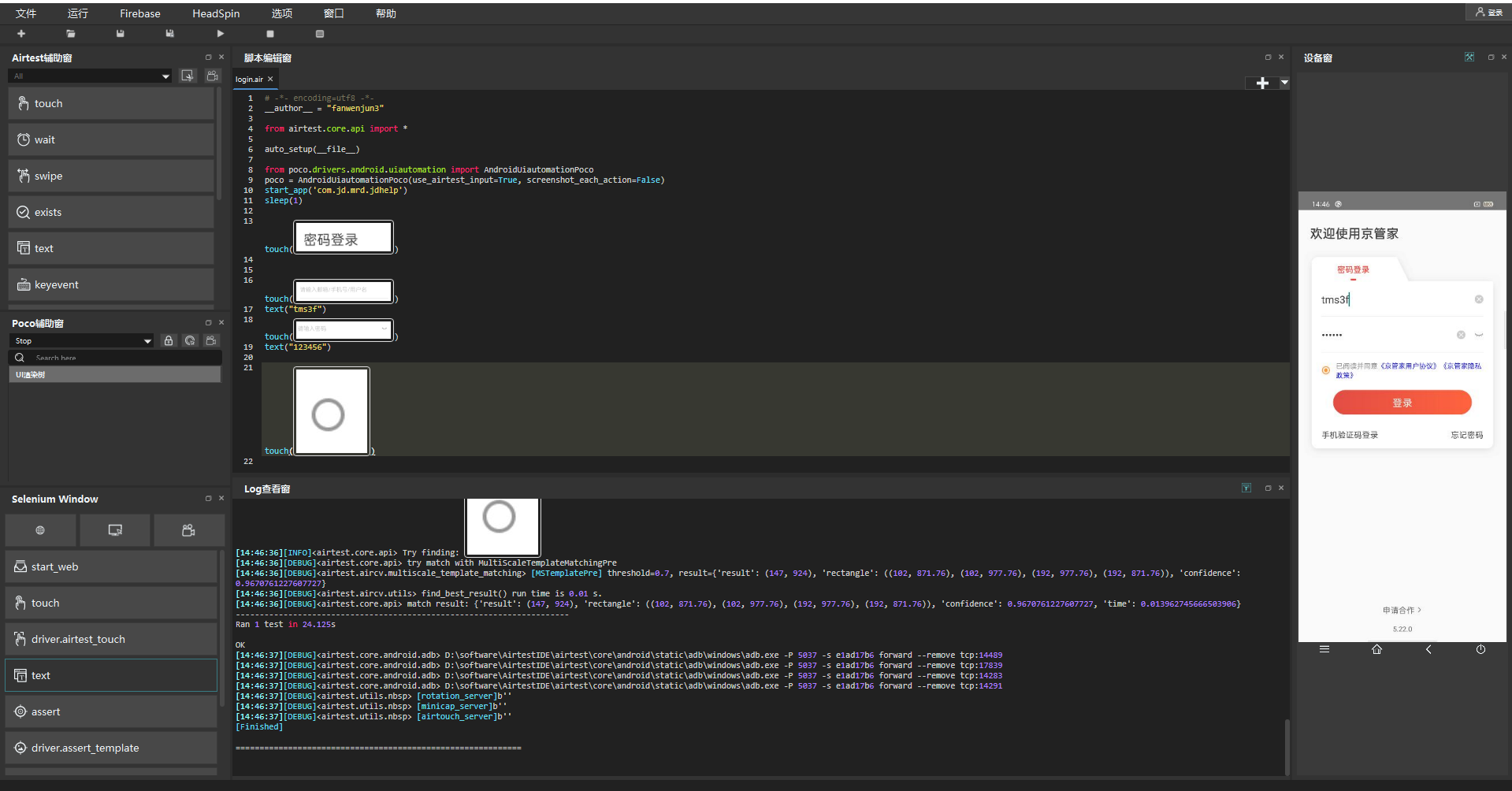This screenshot has height=791, width=1512.
Task: Run the script with the play icon
Action: point(221,34)
